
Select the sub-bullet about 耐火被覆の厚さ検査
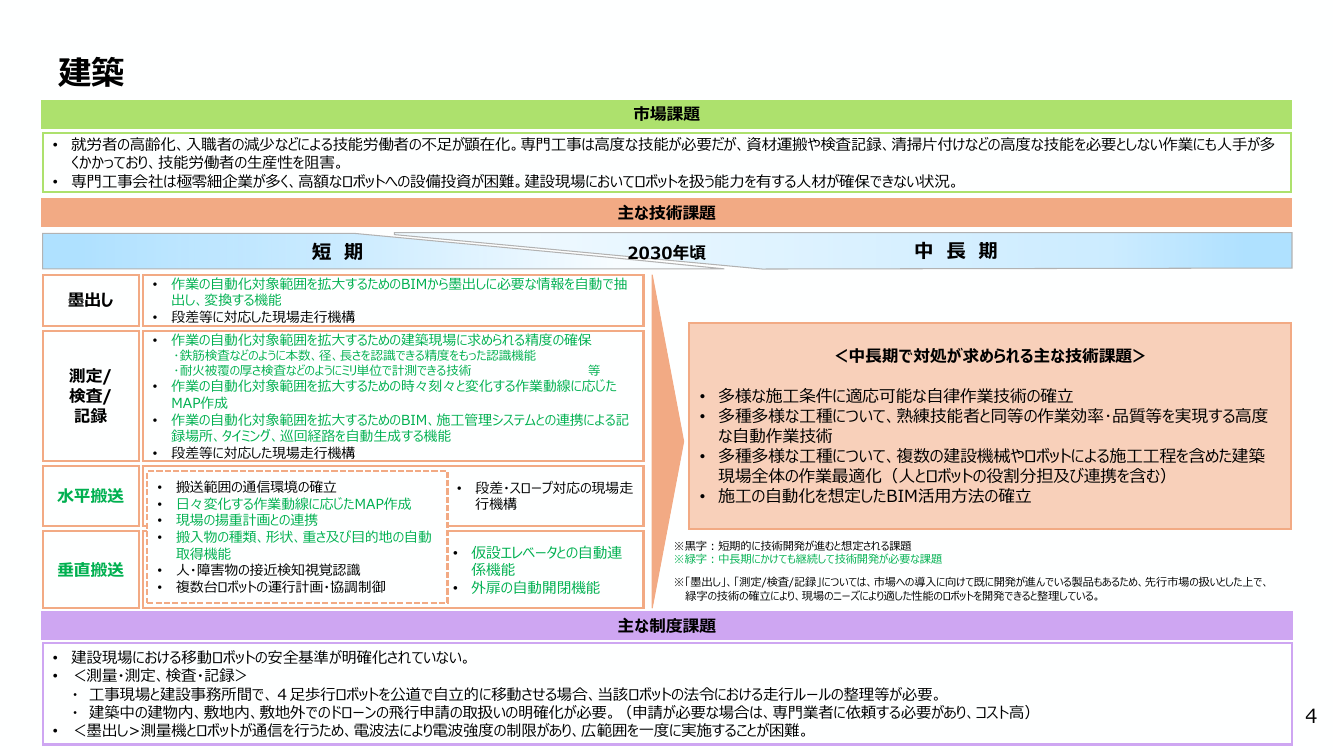pos(322,369)
